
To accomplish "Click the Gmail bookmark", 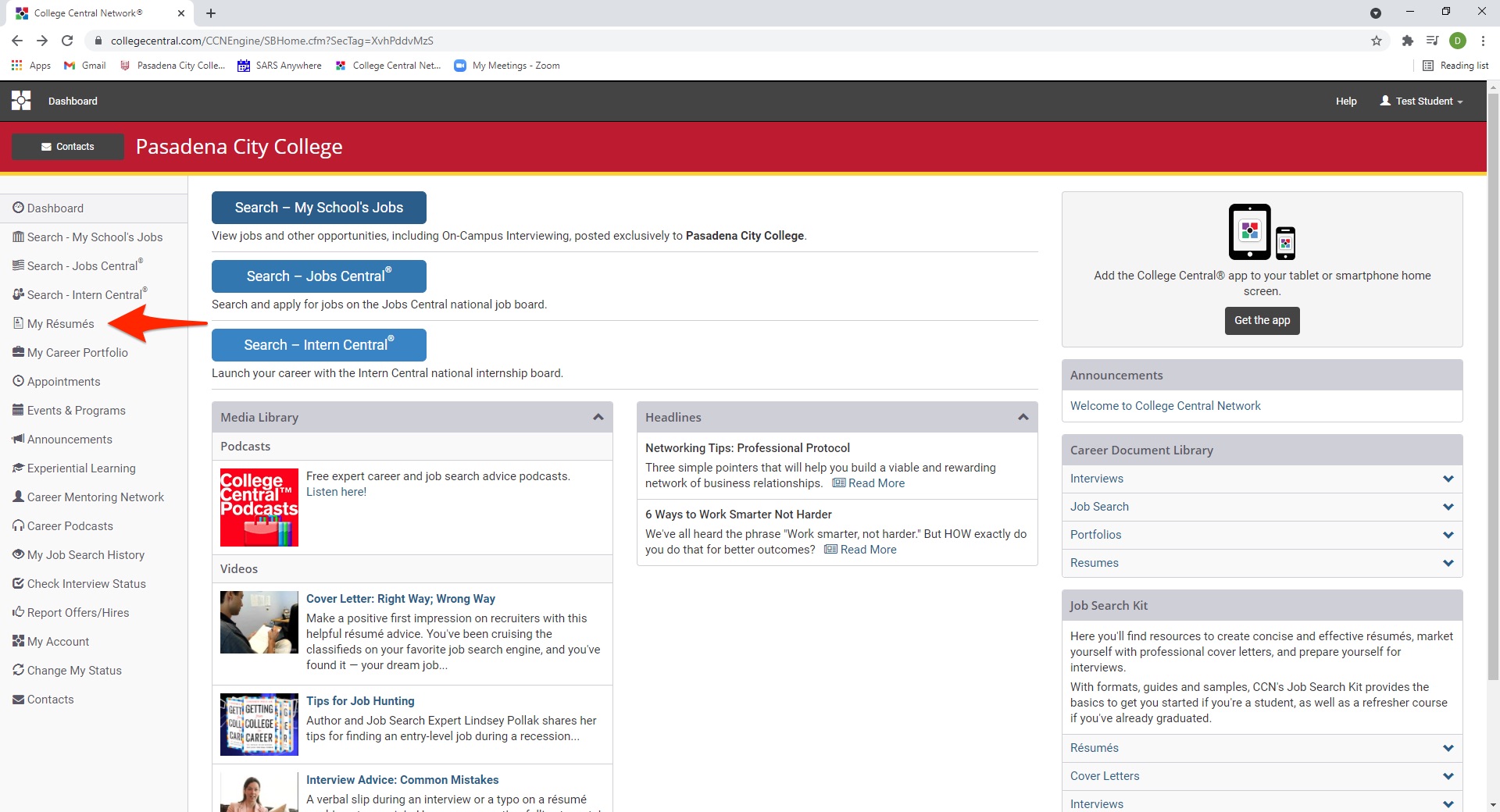I will (85, 66).
